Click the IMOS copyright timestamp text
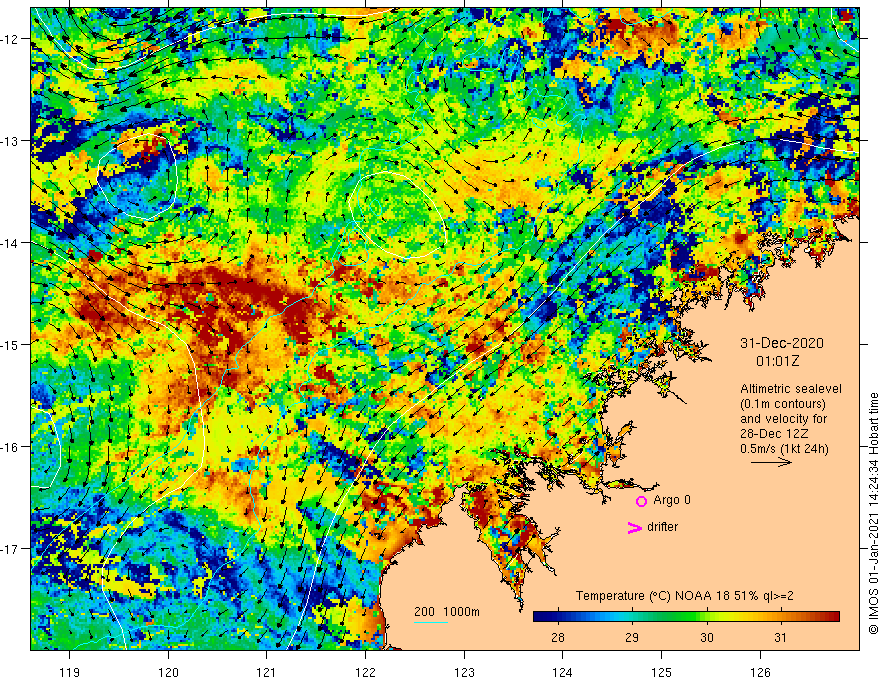The width and height of the screenshot is (880, 680). 873,513
